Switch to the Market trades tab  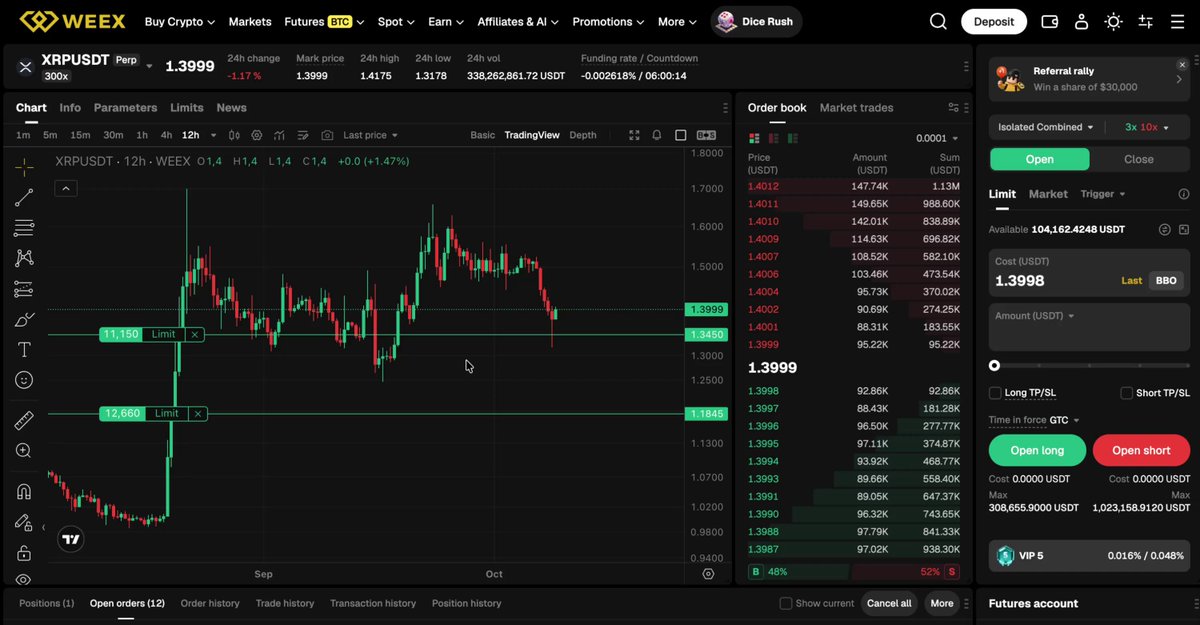click(x=856, y=108)
